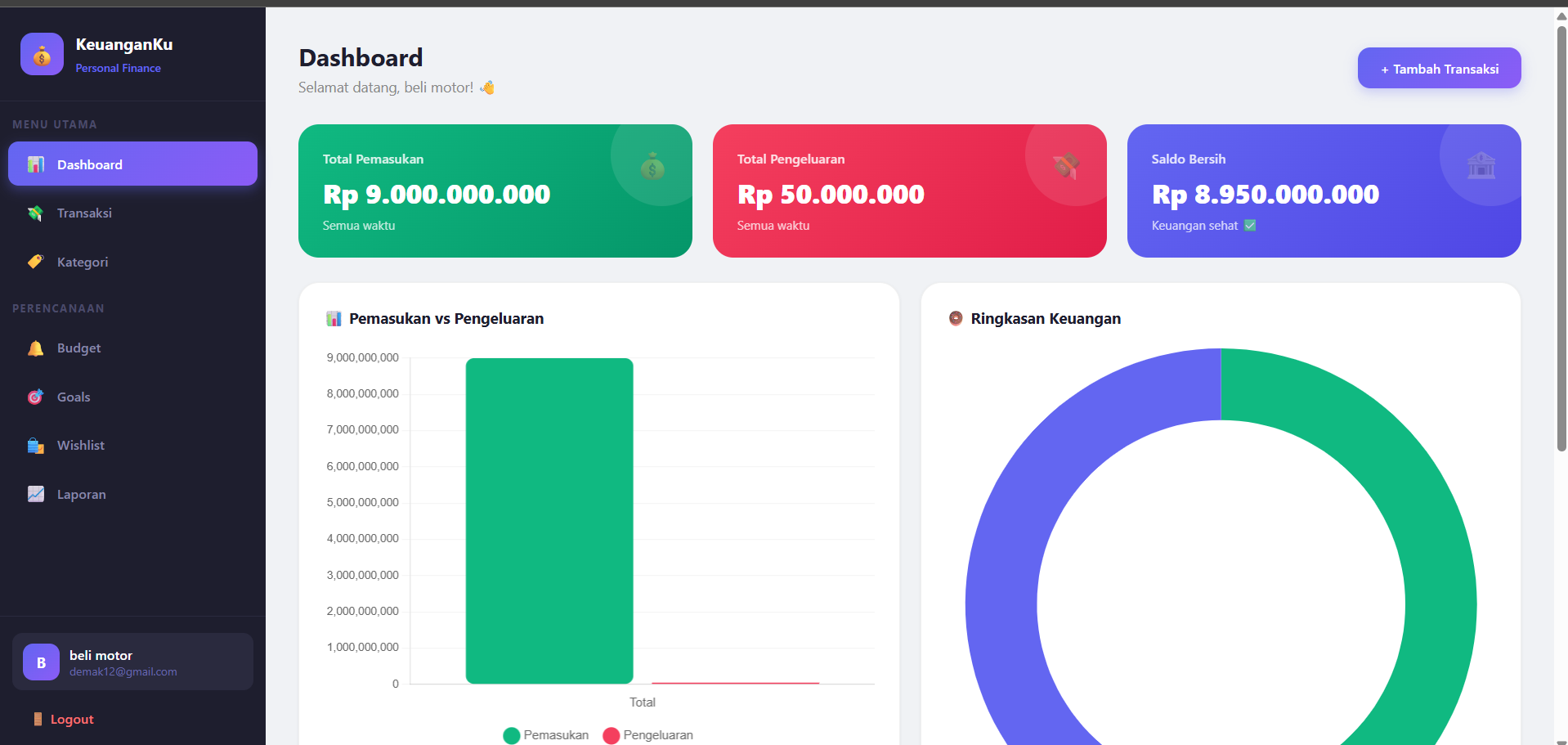The height and width of the screenshot is (745, 1568).
Task: Click flying money icon on Total Pengeluaran card
Action: pos(1066,166)
